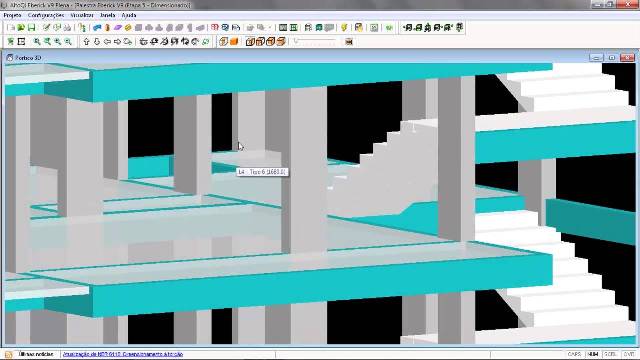Click the solid orange cube render icon
Screen dimensions: 640x360
pyautogui.click(x=234, y=42)
